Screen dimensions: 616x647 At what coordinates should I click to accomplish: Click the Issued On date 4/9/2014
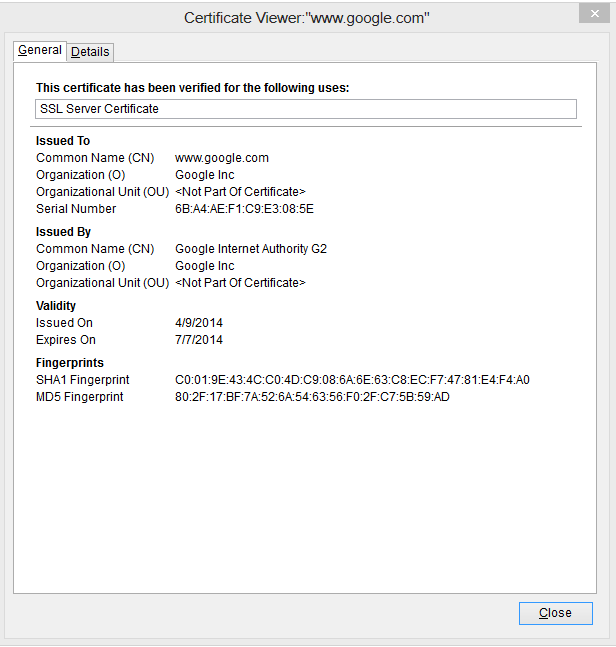coord(199,323)
